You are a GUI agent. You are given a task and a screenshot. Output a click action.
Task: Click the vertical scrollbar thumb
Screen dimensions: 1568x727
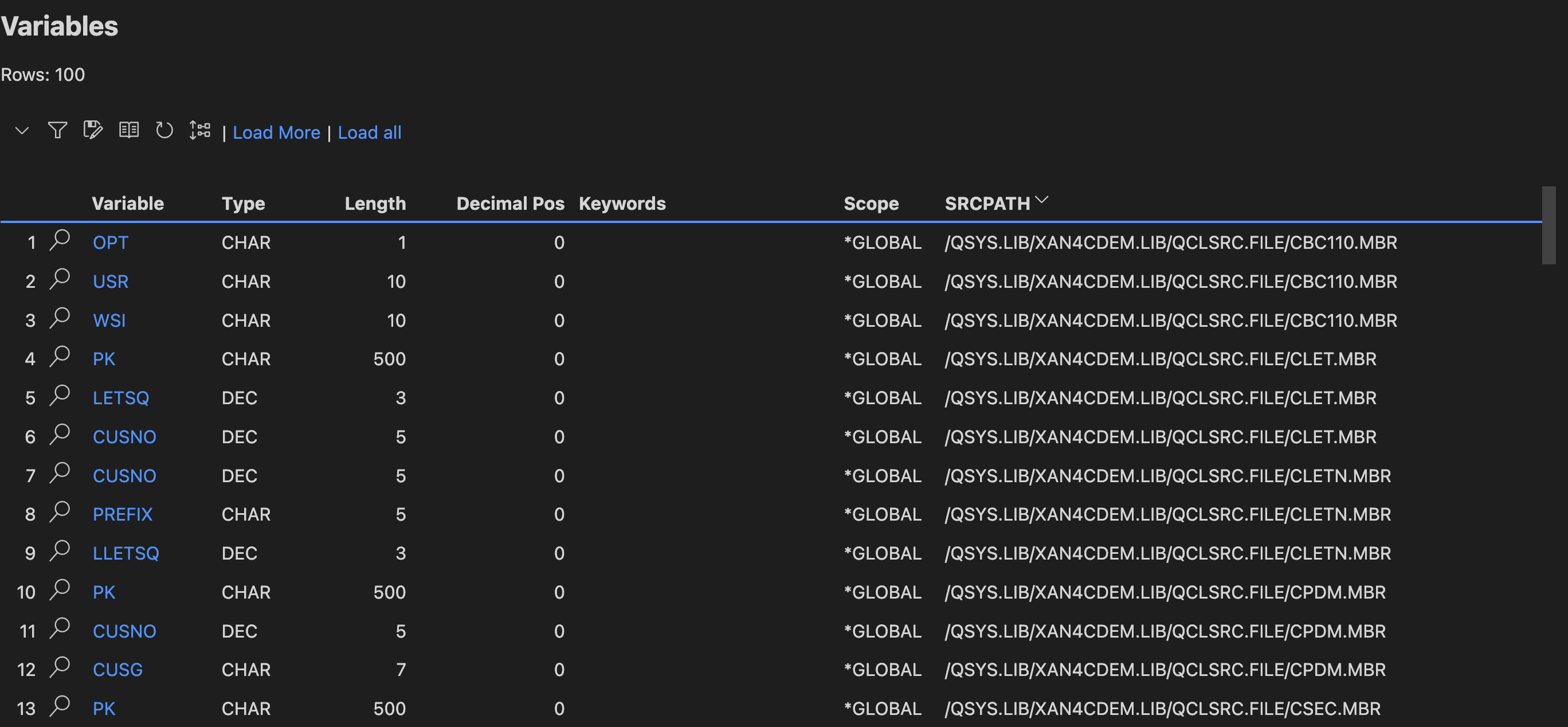[1548, 225]
